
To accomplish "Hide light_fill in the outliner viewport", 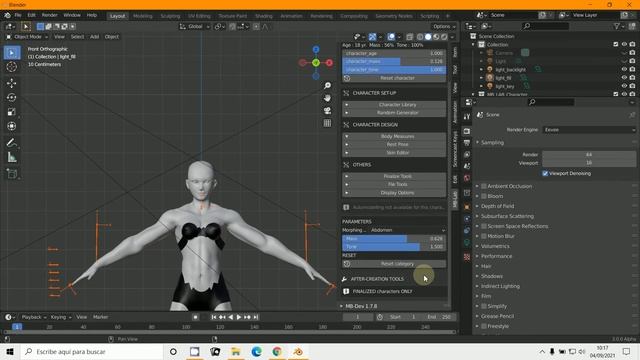I will pyautogui.click(x=624, y=78).
